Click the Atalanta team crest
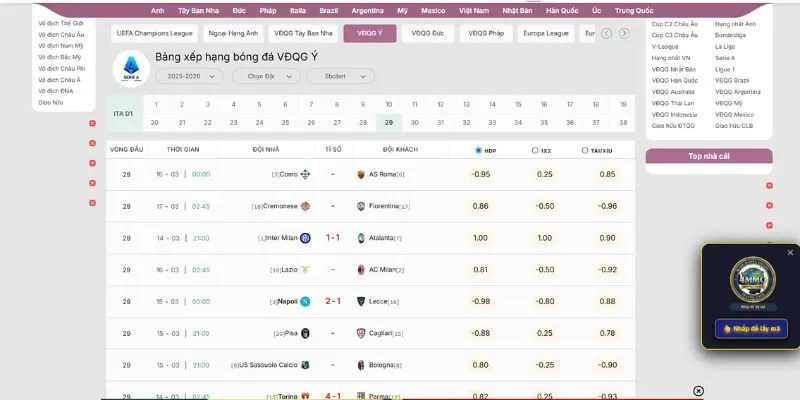The width and height of the screenshot is (800, 400). coord(361,238)
